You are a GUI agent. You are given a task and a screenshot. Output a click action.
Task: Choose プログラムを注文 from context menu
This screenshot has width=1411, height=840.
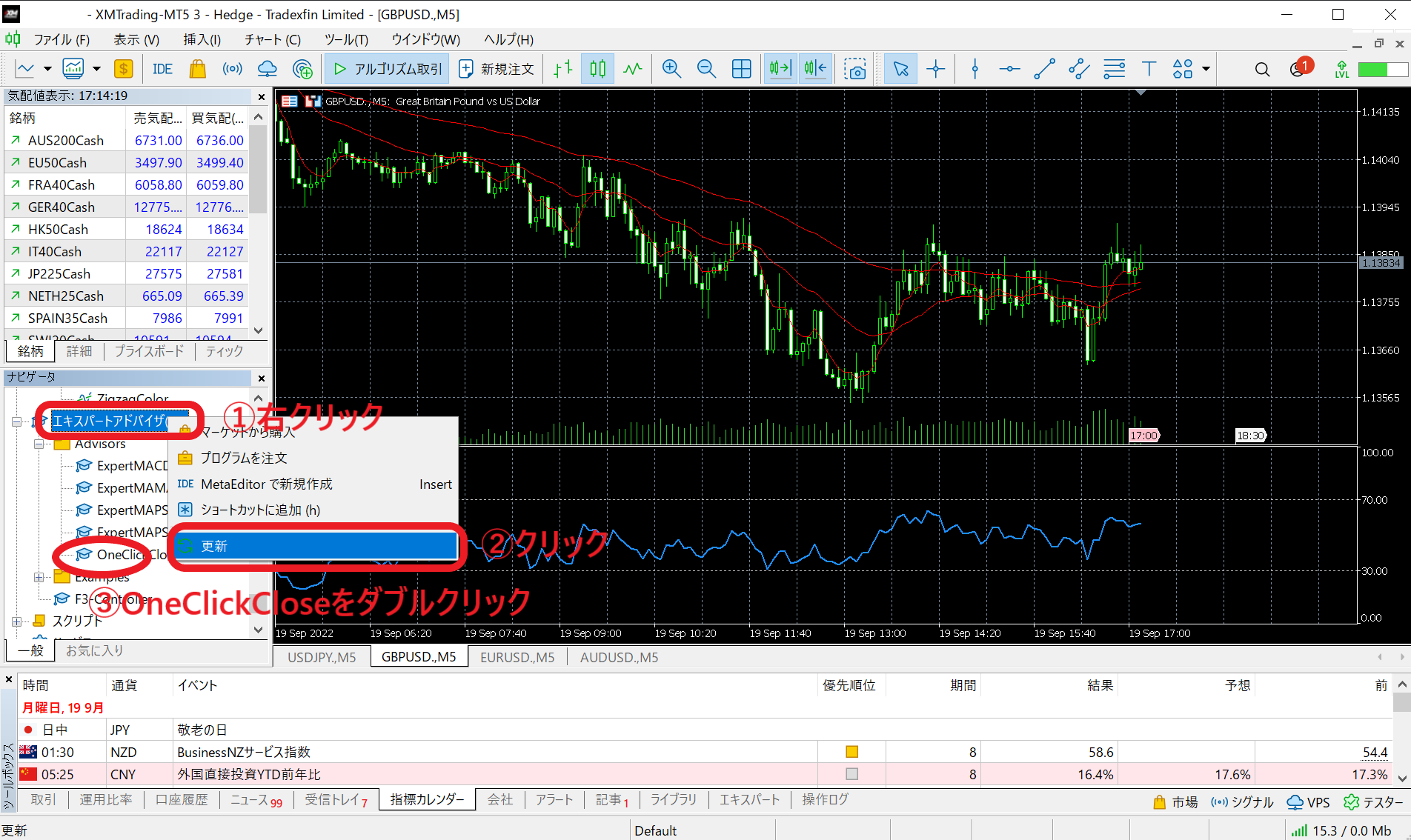click(313, 458)
